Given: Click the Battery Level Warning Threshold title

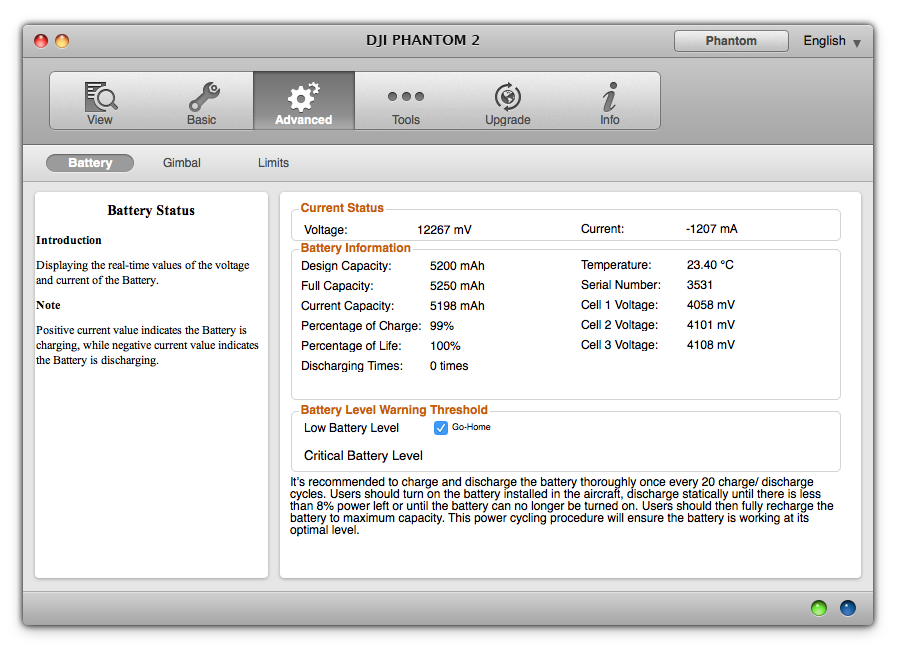Looking at the screenshot, I should [x=394, y=410].
